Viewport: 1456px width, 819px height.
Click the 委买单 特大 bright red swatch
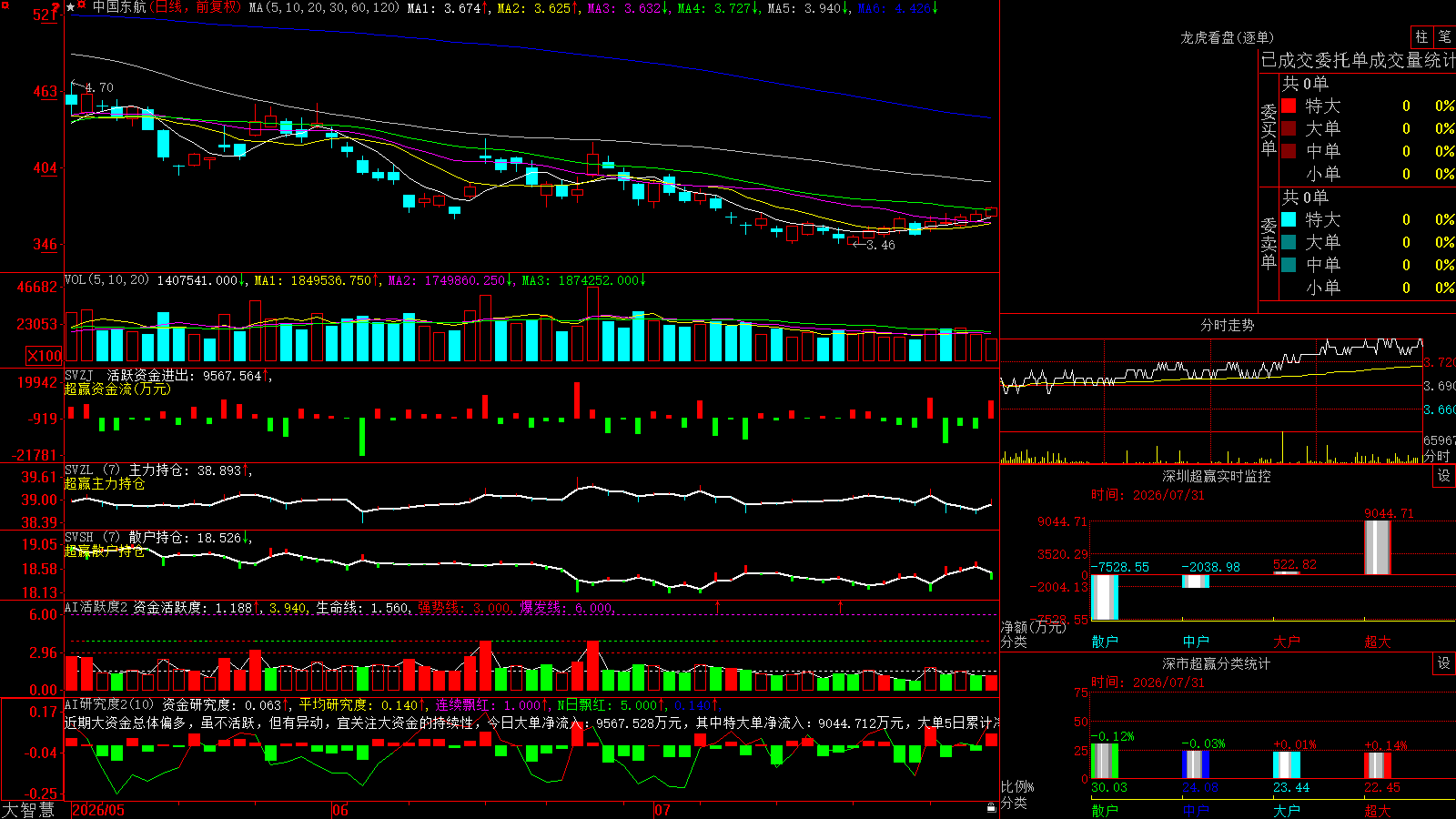1289,106
